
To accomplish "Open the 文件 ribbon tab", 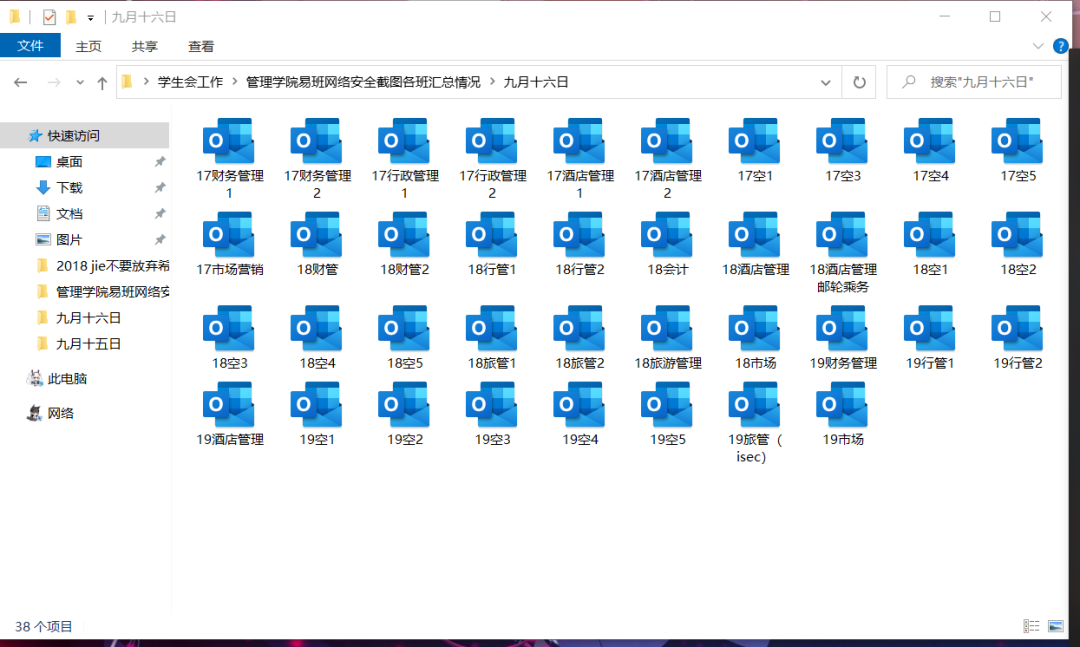I will click(x=30, y=45).
